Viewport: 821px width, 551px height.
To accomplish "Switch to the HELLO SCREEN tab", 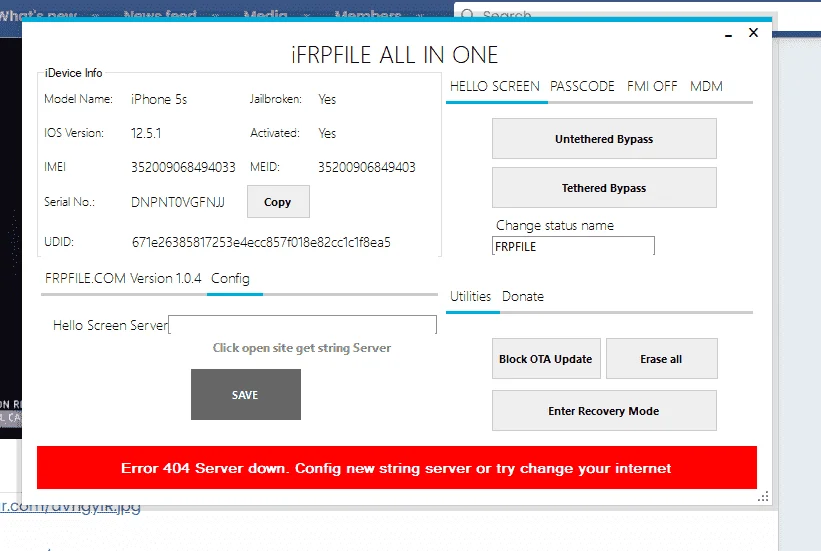I will click(495, 86).
